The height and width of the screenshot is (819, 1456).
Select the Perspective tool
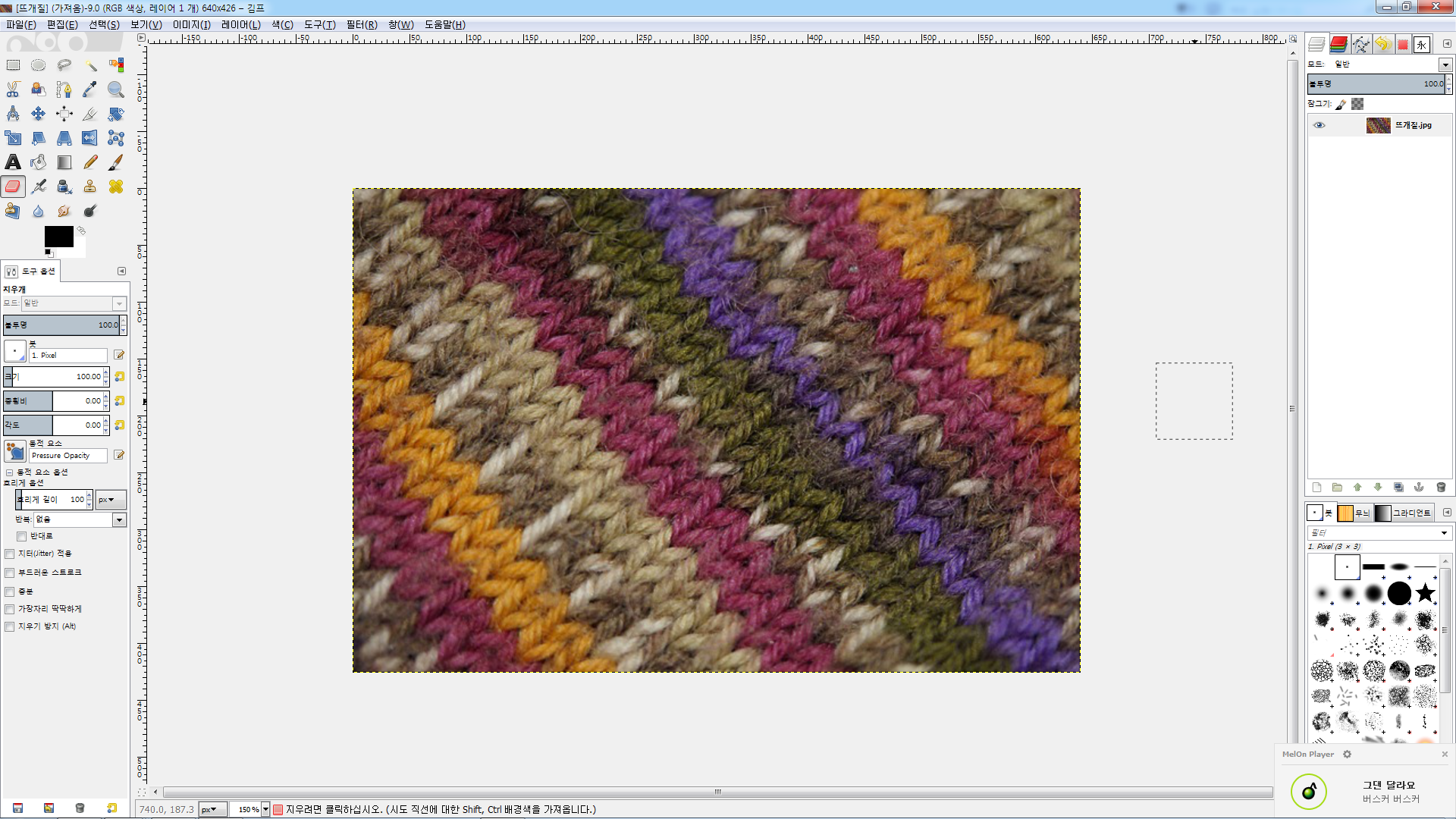pos(64,138)
